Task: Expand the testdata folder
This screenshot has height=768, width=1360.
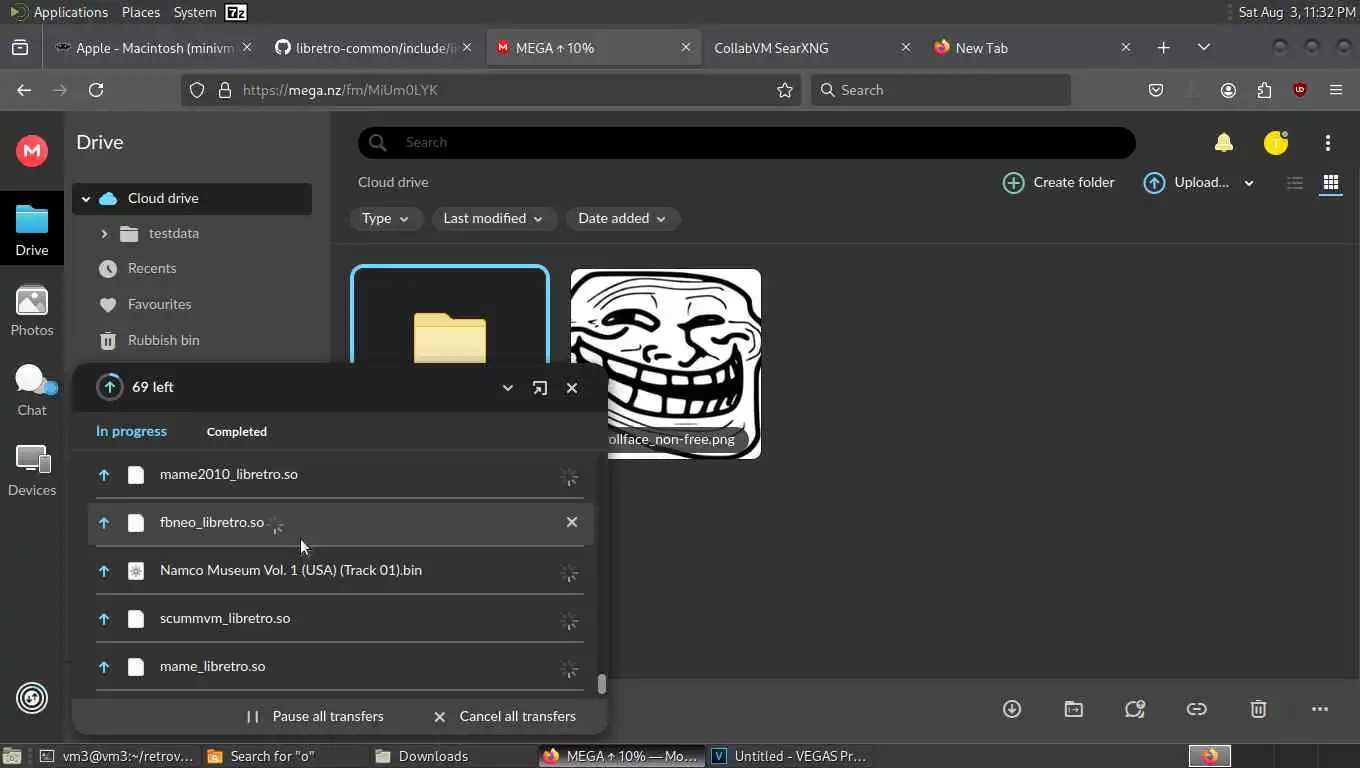Action: pos(104,234)
